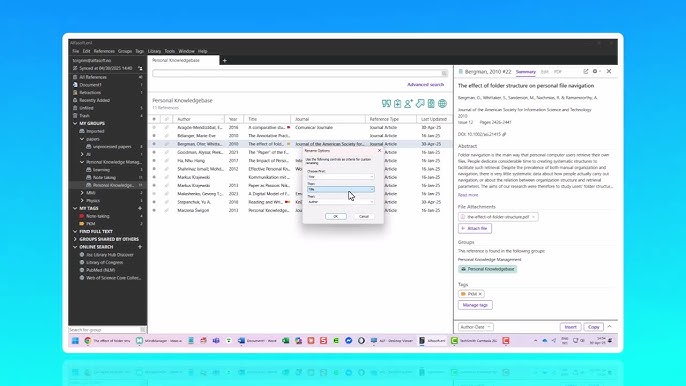Click the insert citation quote icon

tap(386, 104)
